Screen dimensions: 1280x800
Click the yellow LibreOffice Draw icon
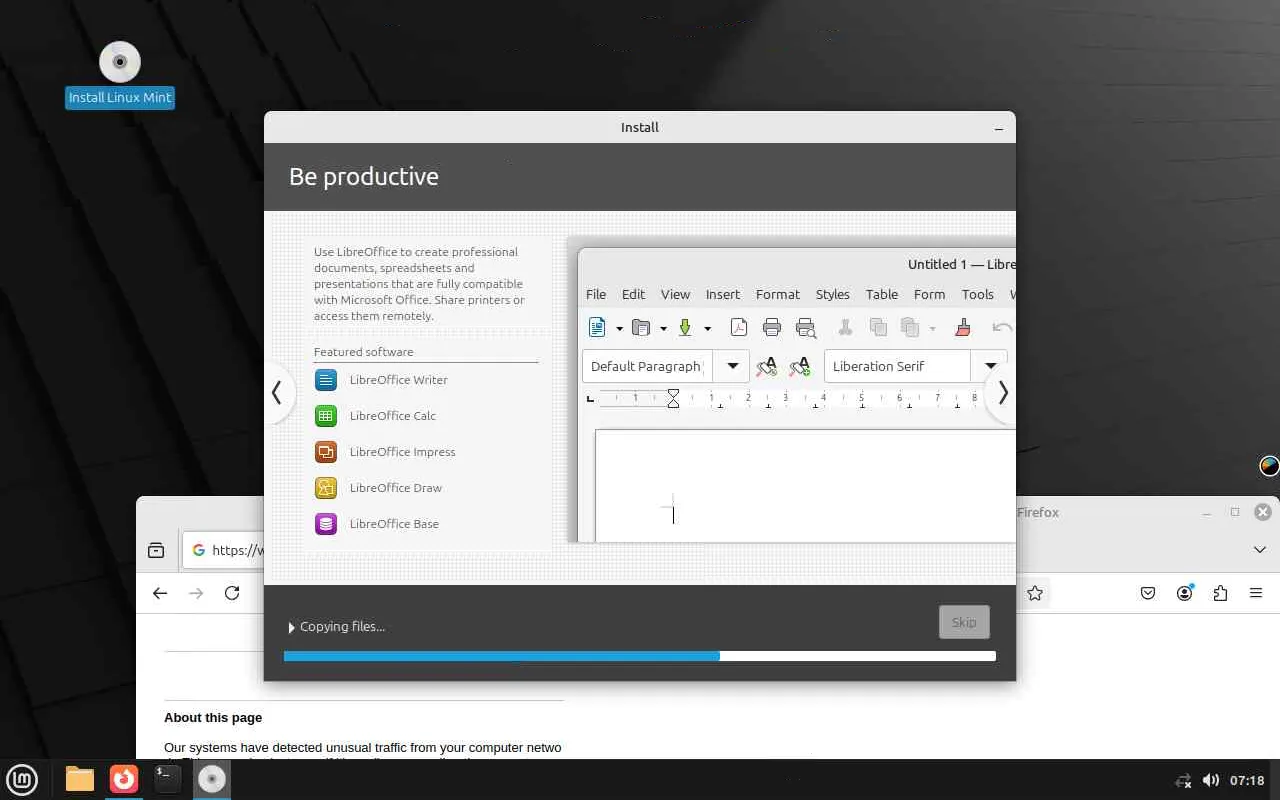pyautogui.click(x=325, y=488)
